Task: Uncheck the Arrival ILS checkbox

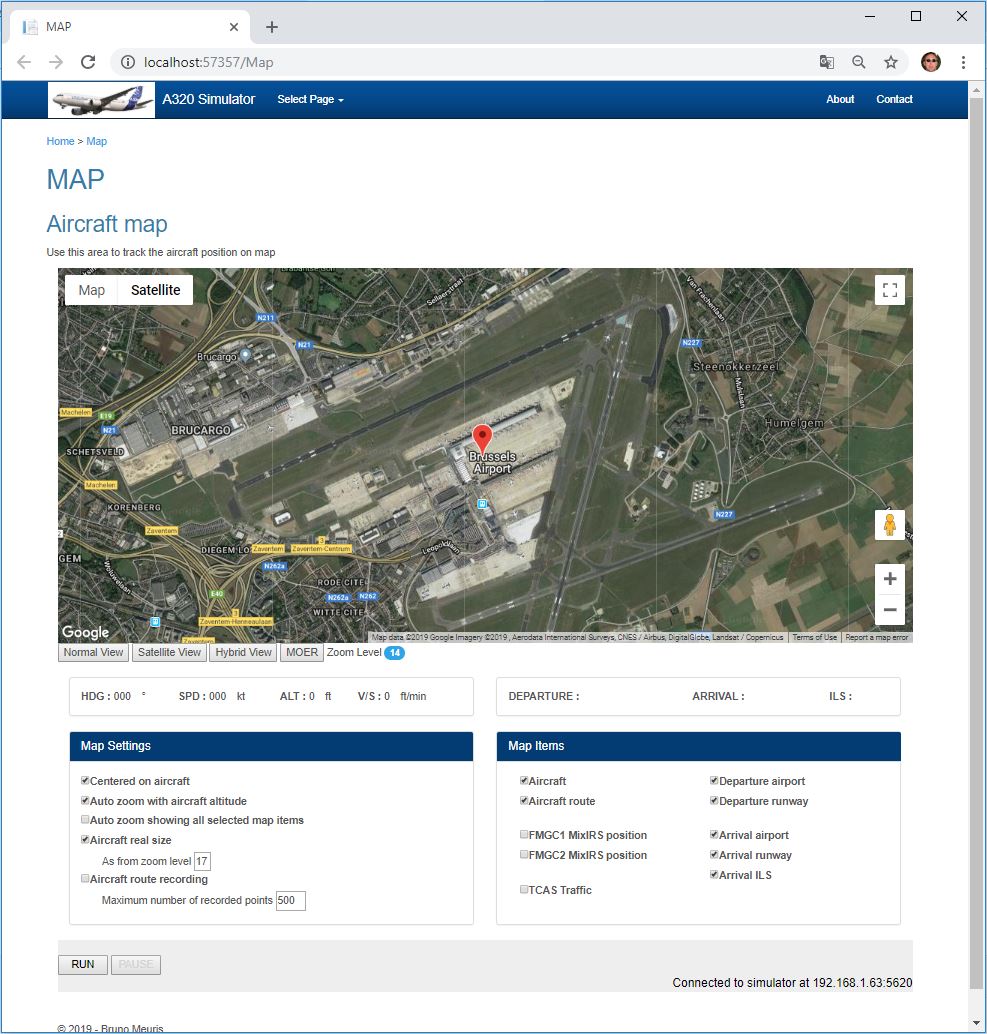Action: pos(714,875)
